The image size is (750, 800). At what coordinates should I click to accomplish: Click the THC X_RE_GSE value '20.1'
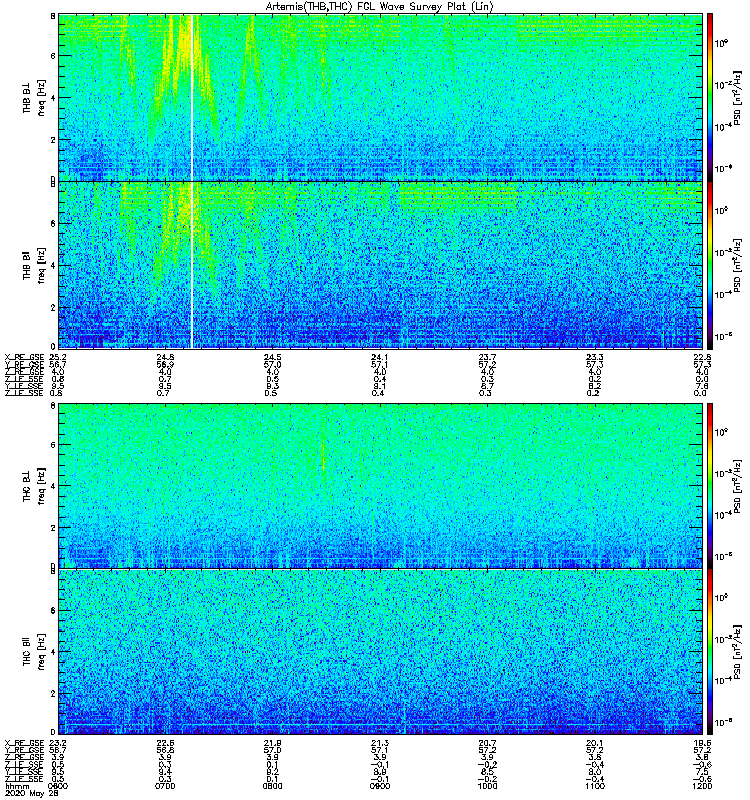coord(595,743)
